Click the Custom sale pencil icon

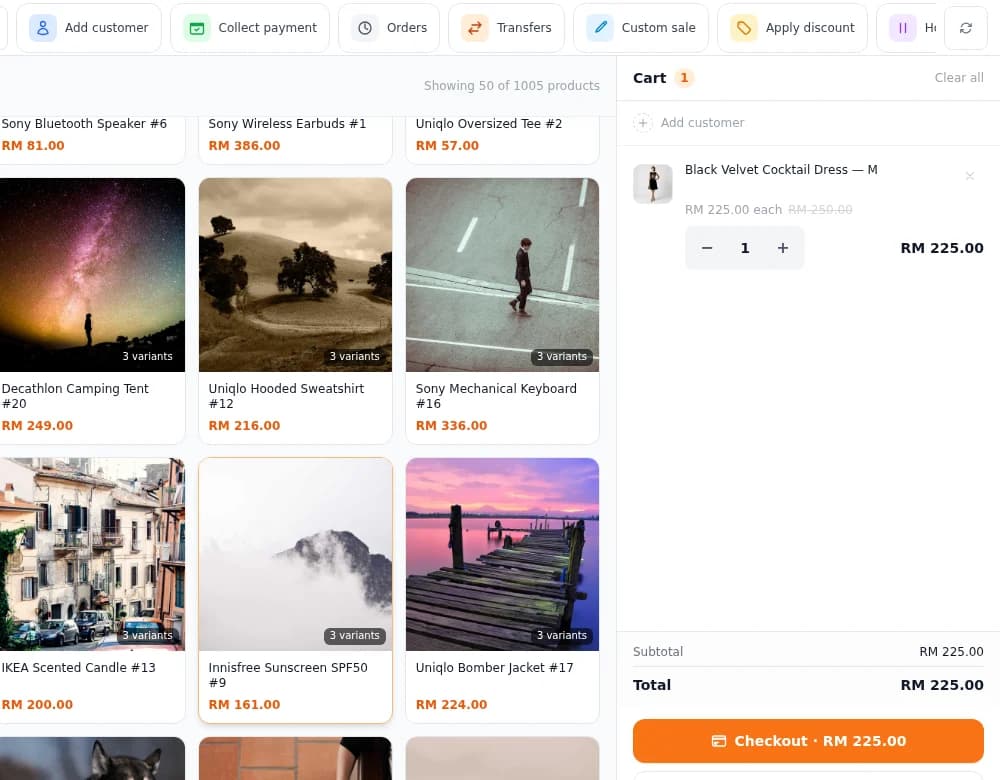600,28
